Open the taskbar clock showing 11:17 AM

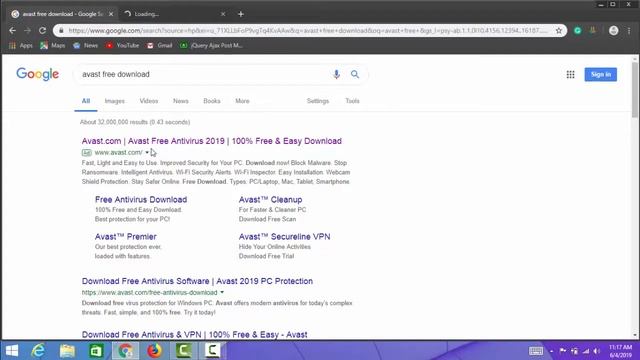coord(620,351)
